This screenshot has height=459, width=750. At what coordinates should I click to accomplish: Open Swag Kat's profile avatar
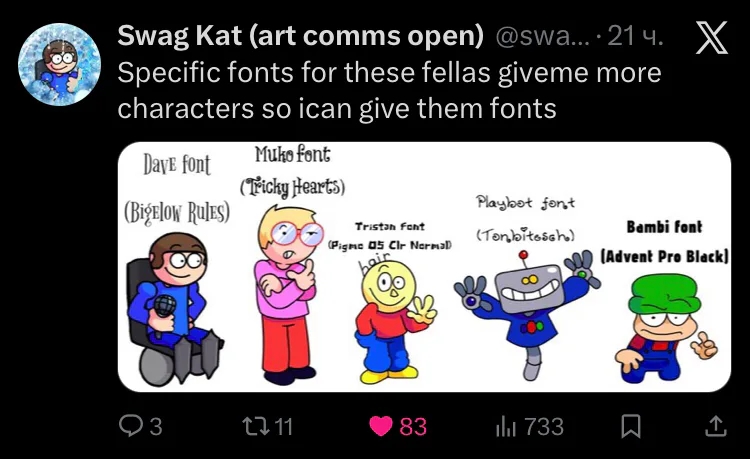[59, 64]
